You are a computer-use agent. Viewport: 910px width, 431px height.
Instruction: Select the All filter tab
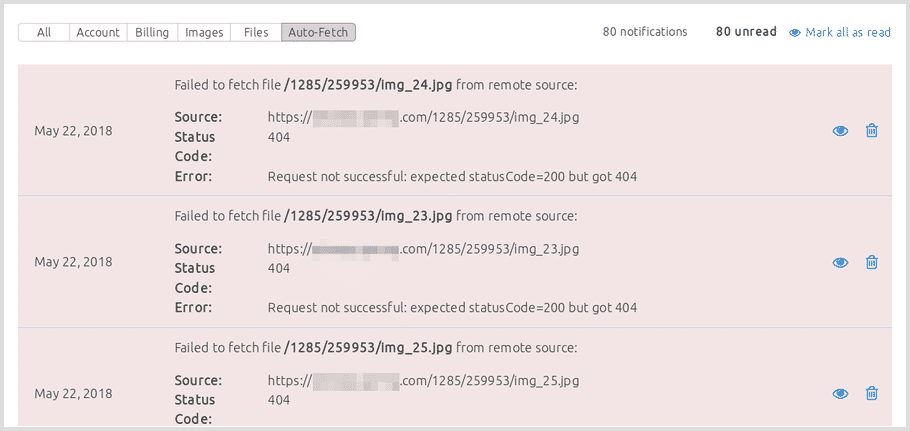pos(44,32)
